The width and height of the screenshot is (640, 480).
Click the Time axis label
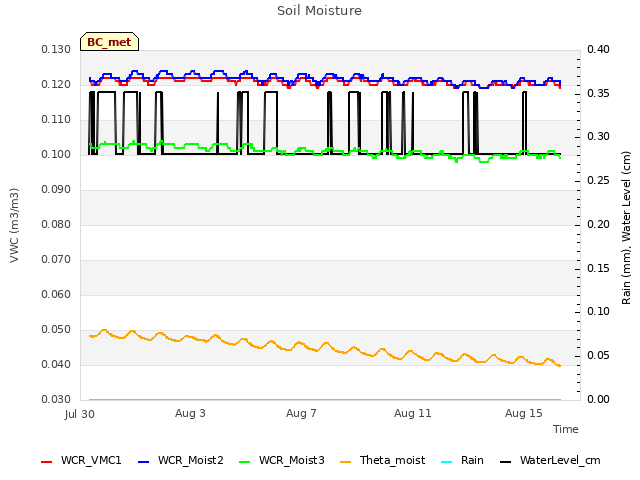[x=566, y=429]
